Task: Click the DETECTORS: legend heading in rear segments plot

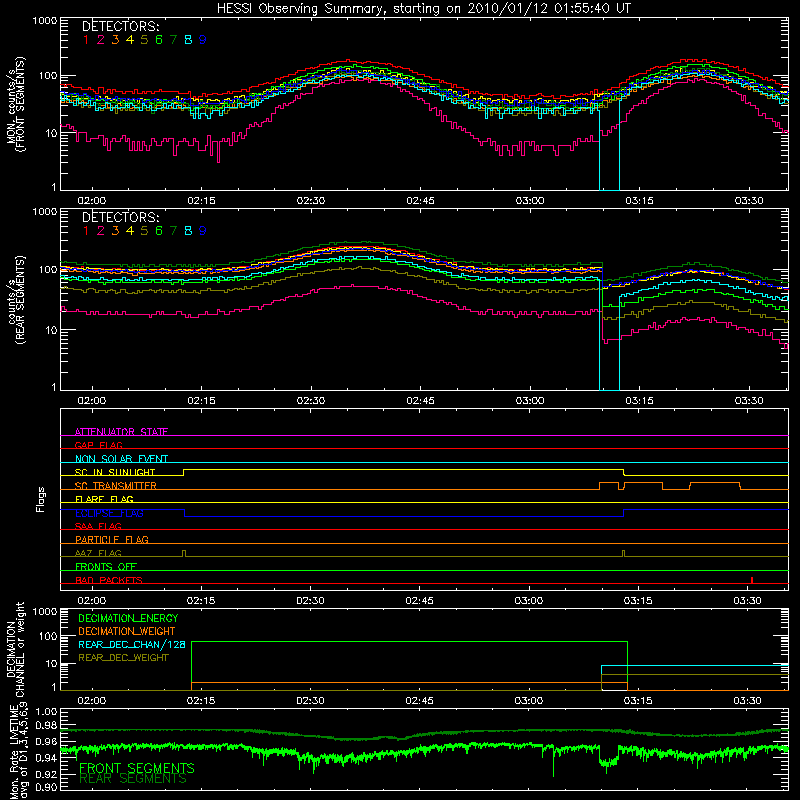Action: (x=121, y=217)
